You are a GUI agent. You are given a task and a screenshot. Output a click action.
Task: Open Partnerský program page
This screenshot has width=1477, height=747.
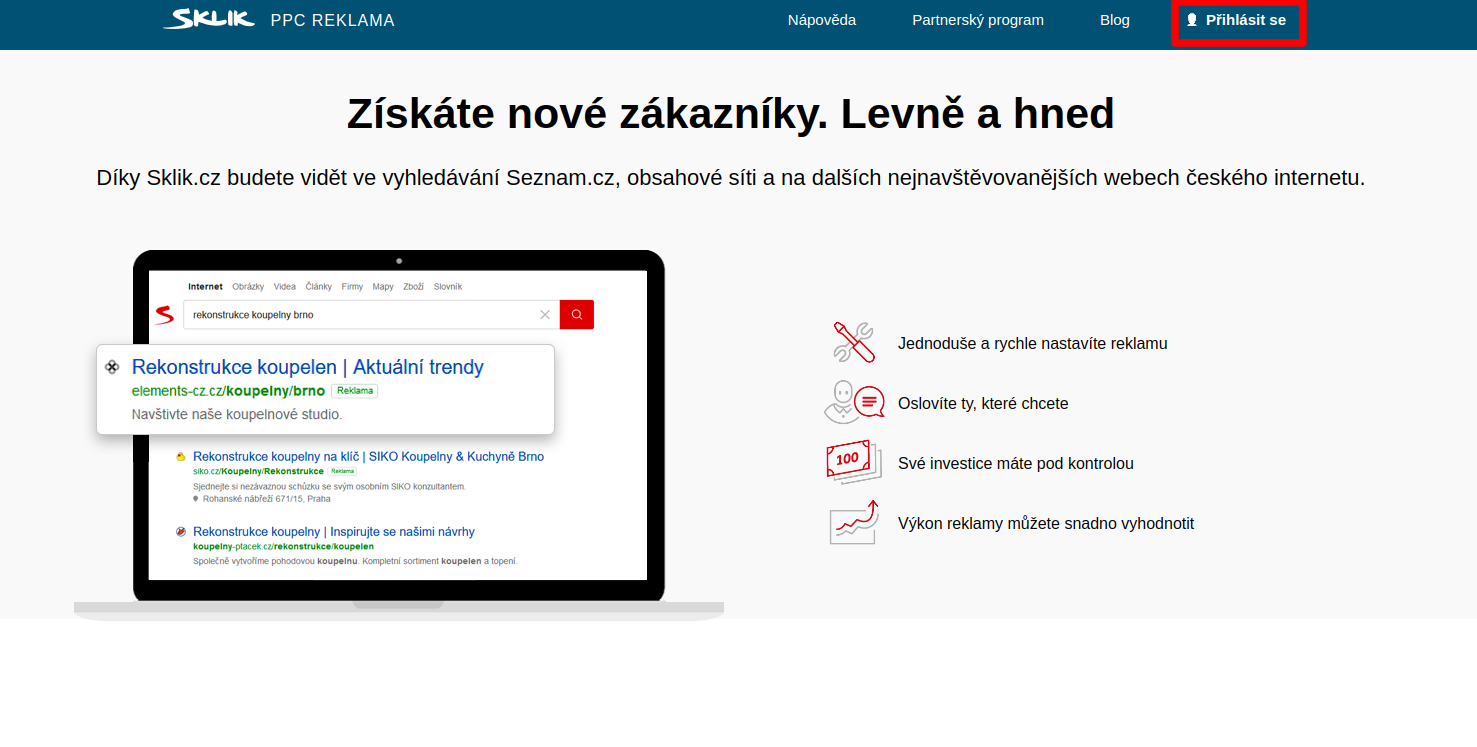pos(978,20)
